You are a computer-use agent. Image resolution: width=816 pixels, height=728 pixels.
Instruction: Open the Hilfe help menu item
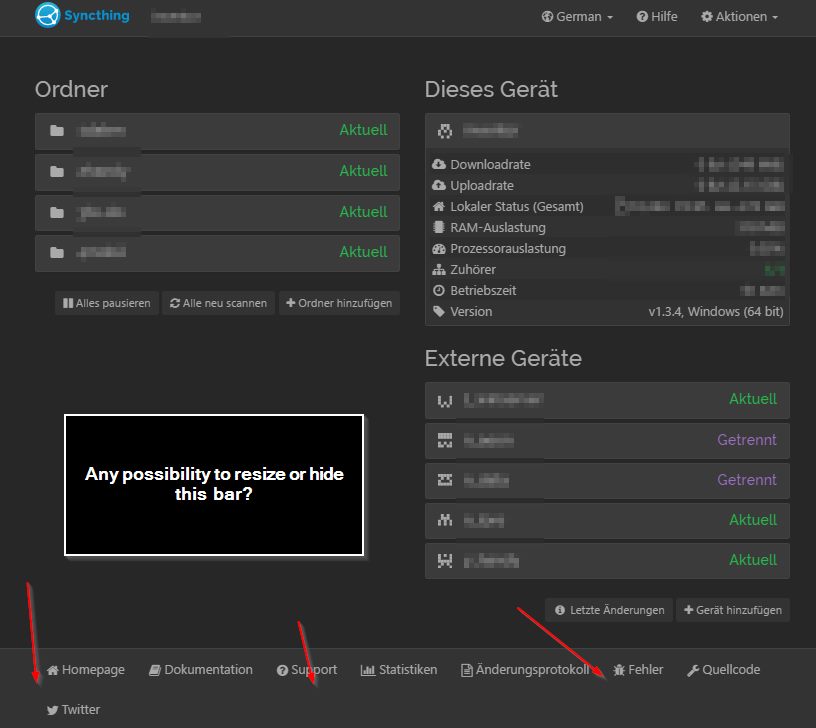tap(657, 17)
